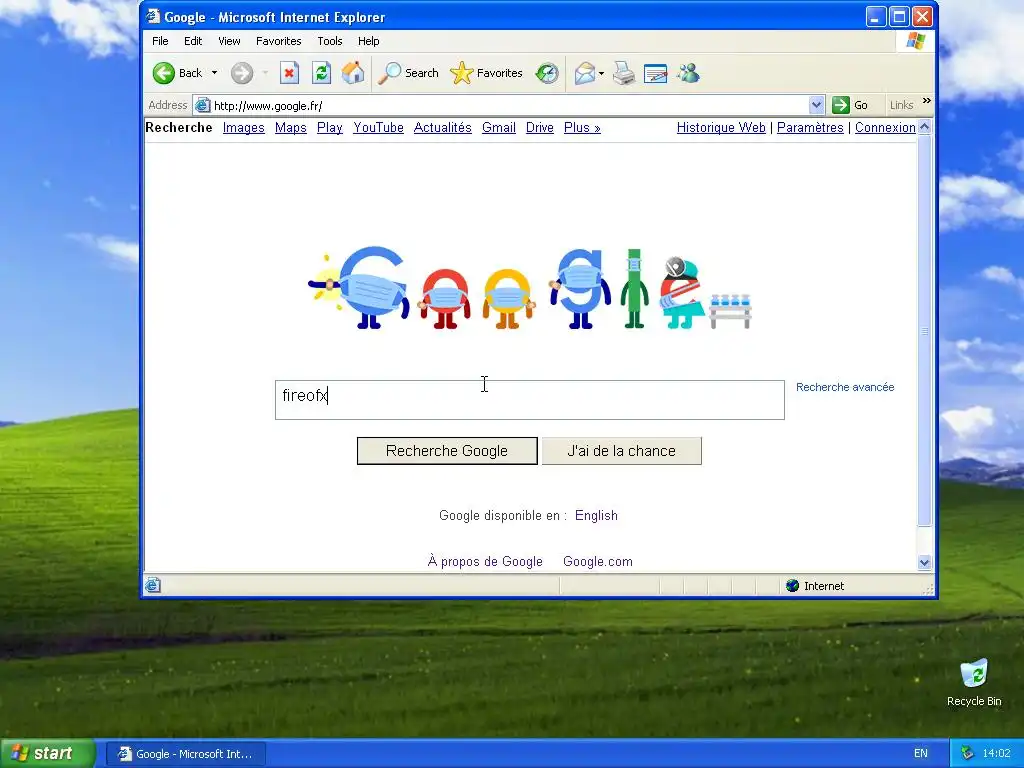This screenshot has height=768, width=1024.
Task: Click the Mail envelope icon
Action: coord(585,73)
